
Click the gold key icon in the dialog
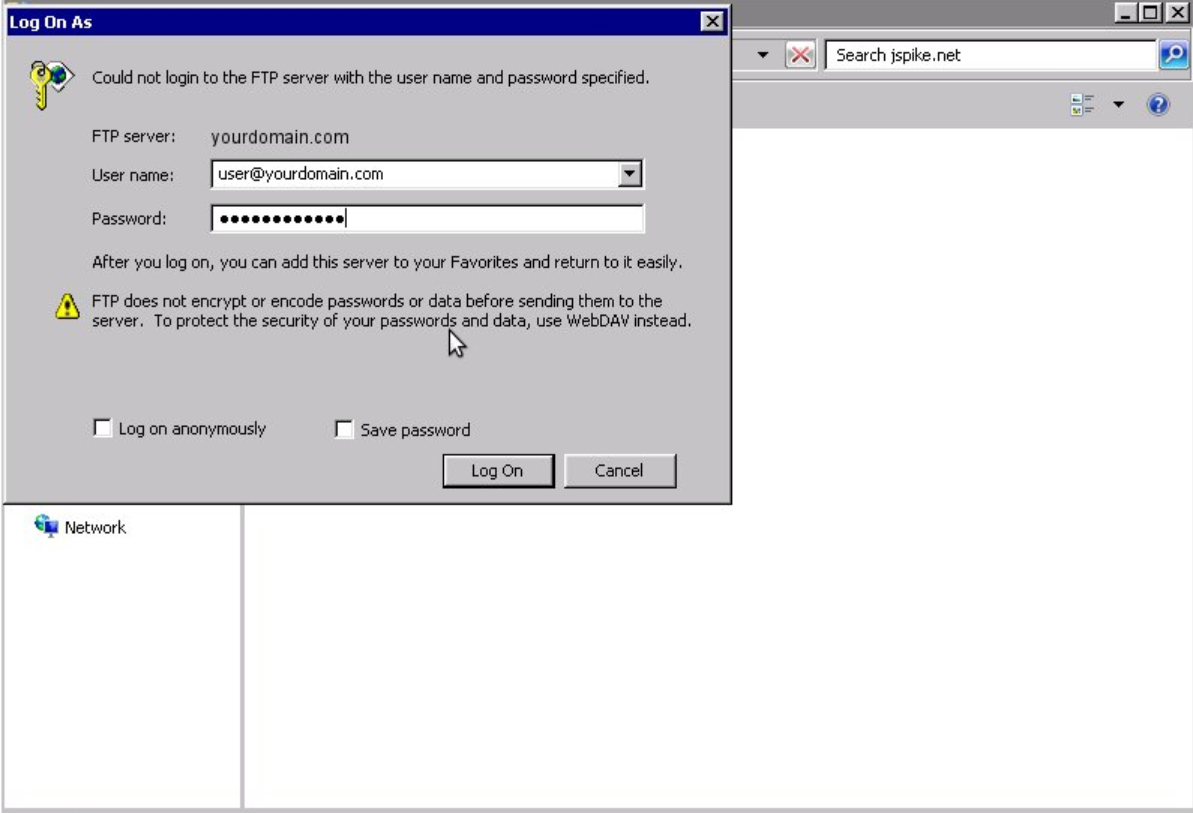(42, 73)
